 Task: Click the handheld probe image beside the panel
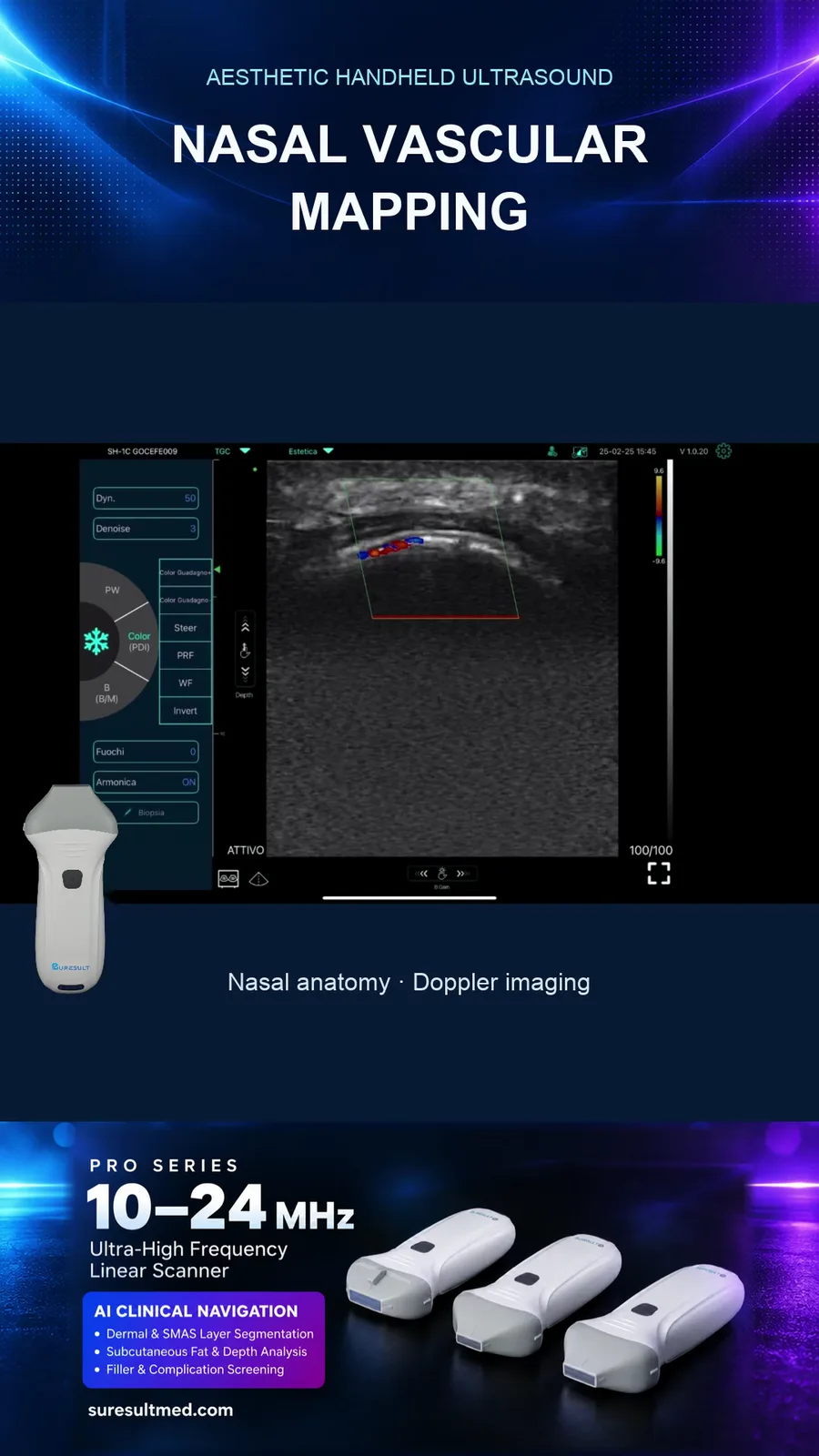71,888
